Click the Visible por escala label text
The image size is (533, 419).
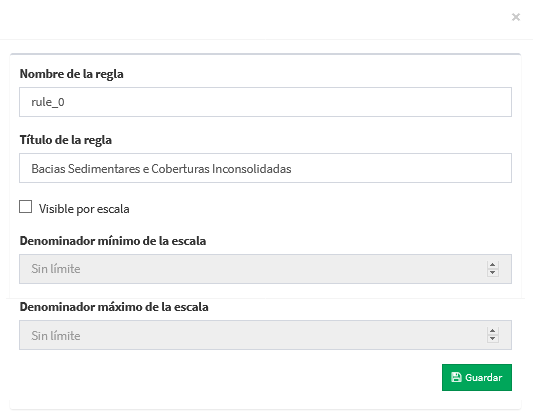(84, 209)
